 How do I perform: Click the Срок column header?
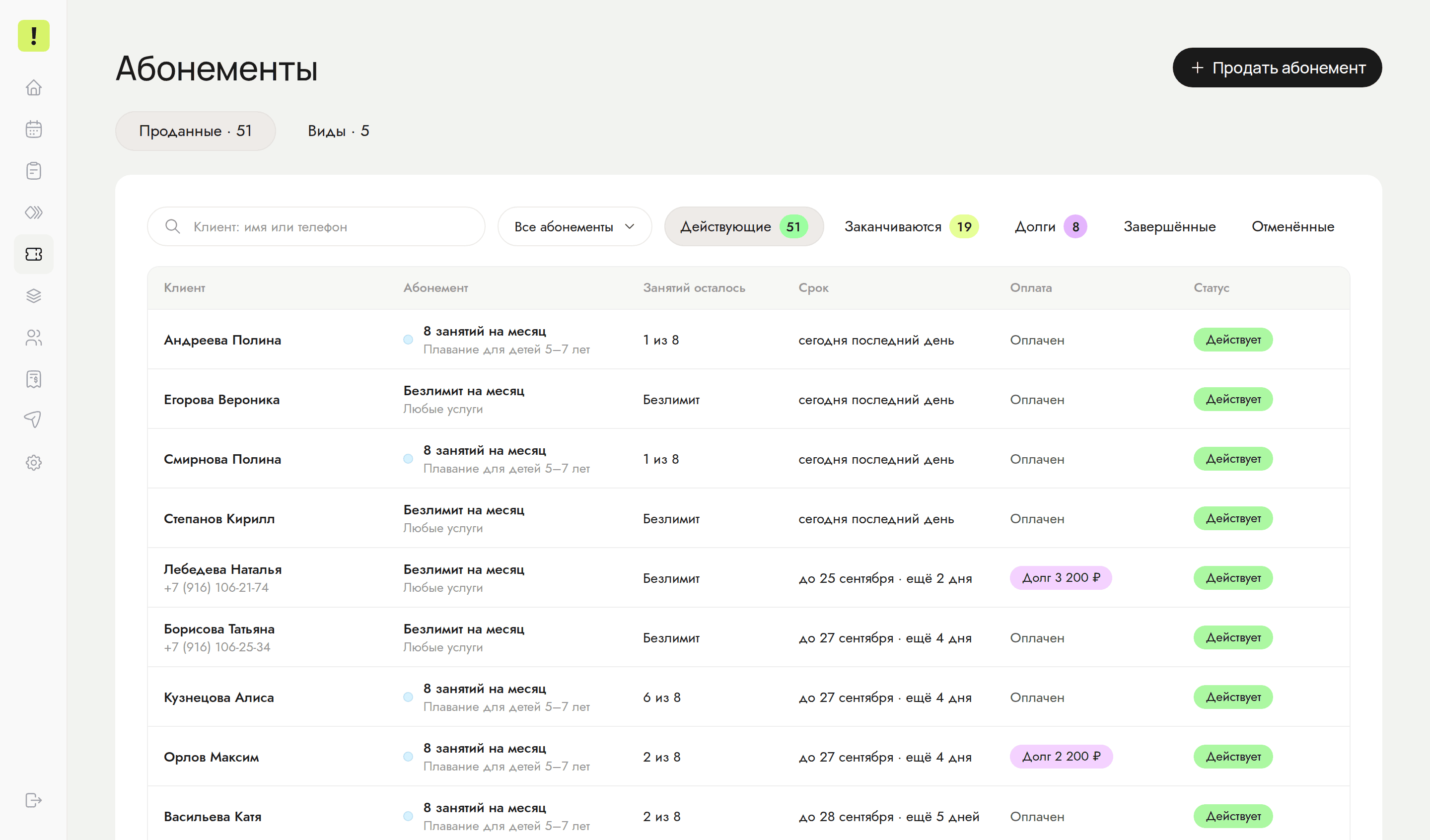814,288
